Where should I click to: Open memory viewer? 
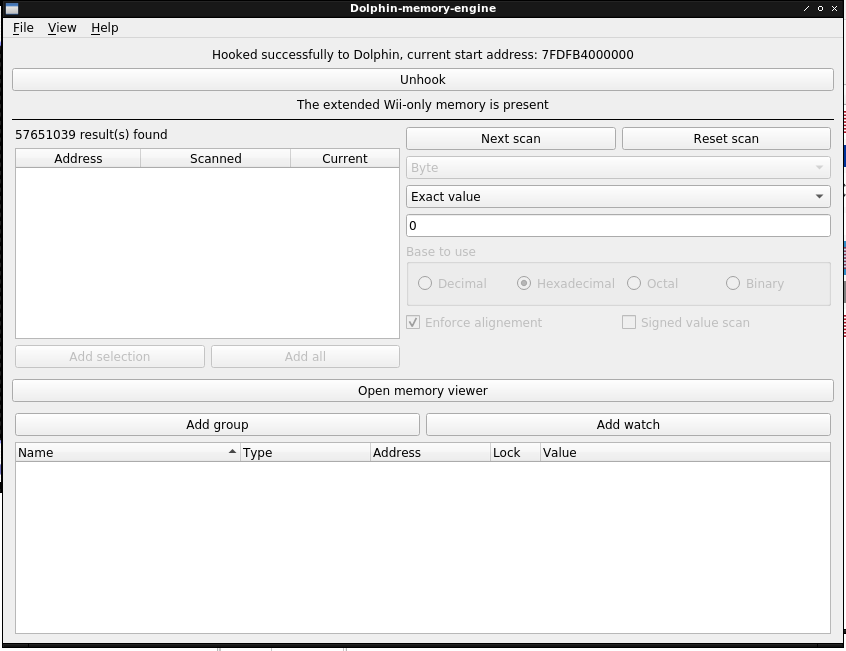423,390
